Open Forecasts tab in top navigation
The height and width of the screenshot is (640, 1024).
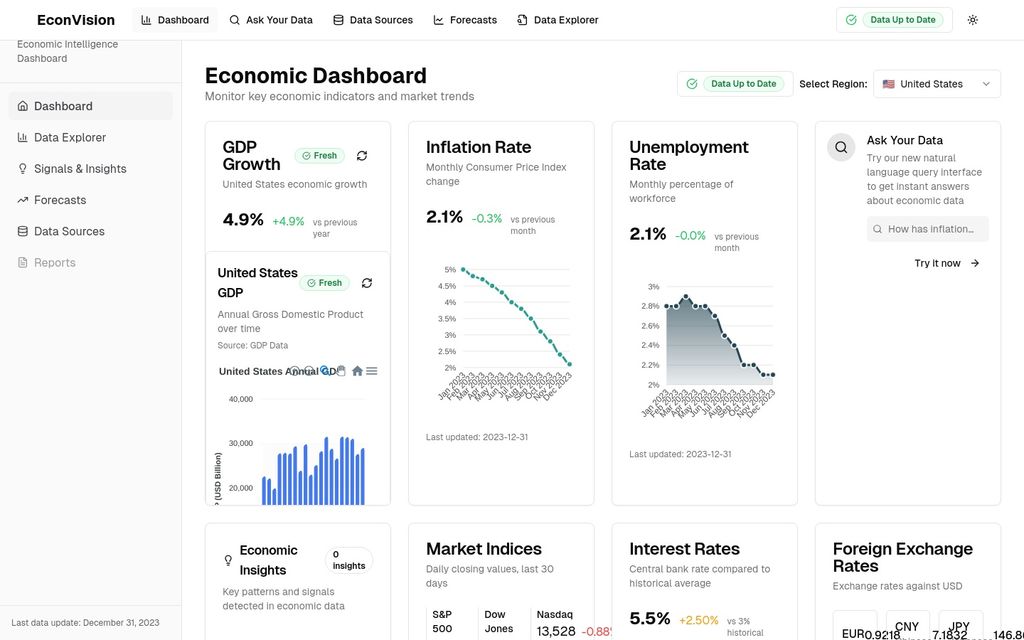point(465,20)
